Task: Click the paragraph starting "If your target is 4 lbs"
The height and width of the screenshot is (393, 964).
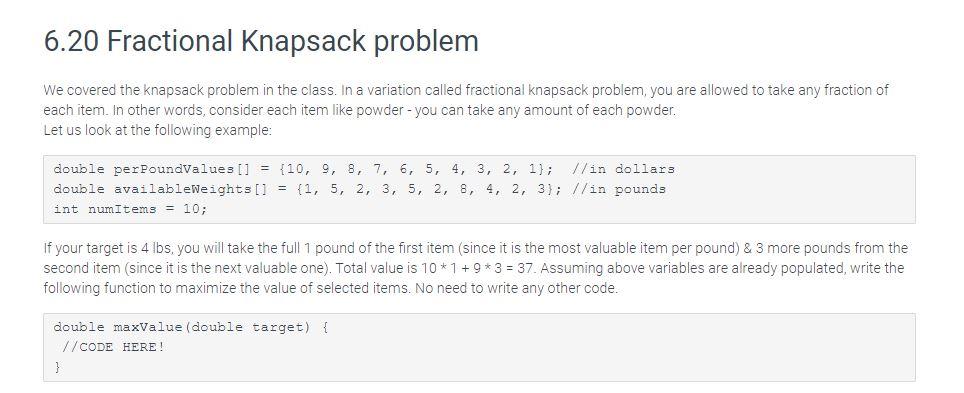Action: [475, 268]
